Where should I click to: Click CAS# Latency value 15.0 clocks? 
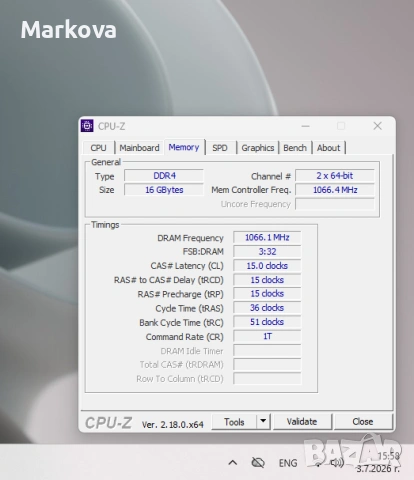(267, 266)
